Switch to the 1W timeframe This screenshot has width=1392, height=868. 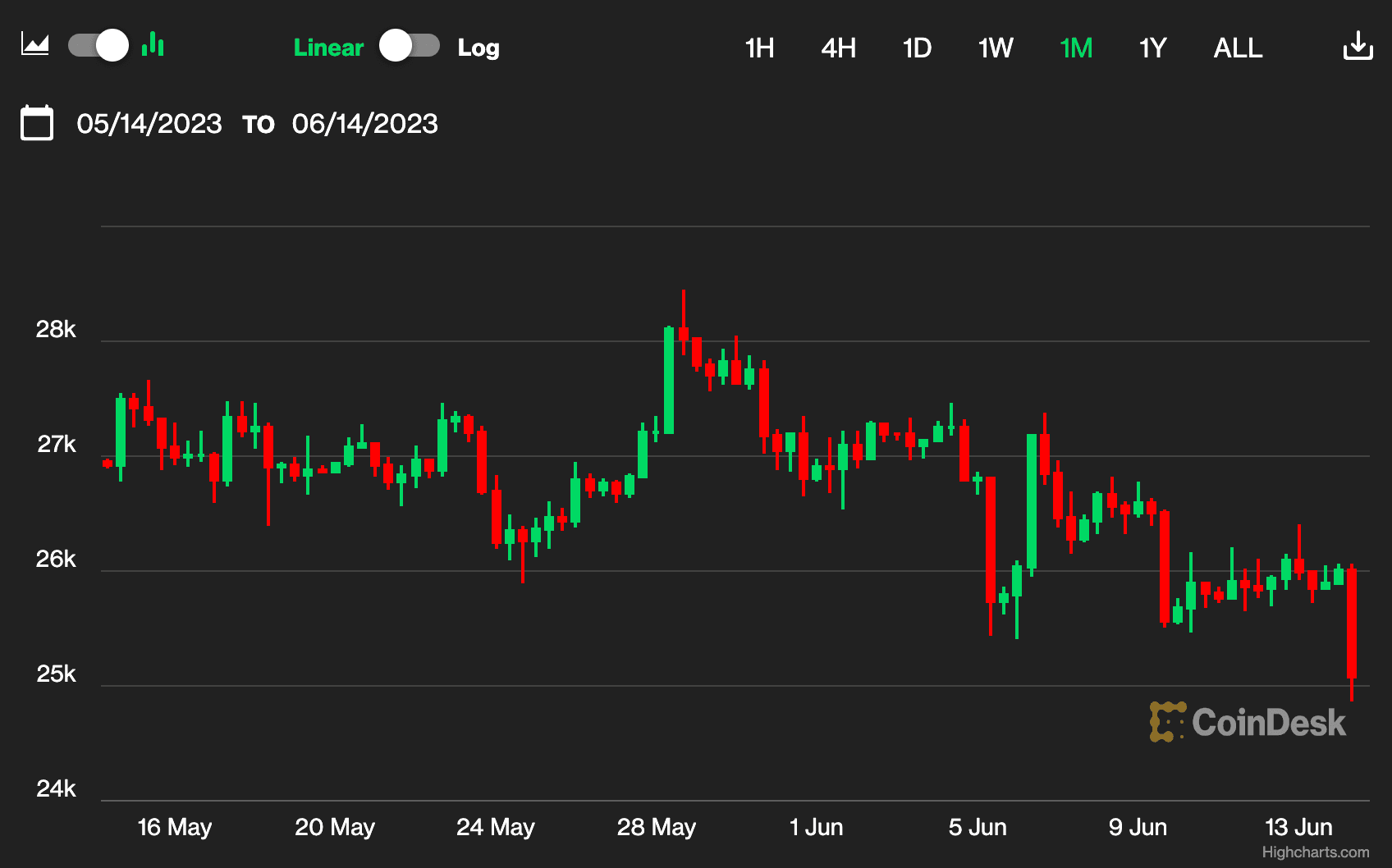click(x=996, y=48)
